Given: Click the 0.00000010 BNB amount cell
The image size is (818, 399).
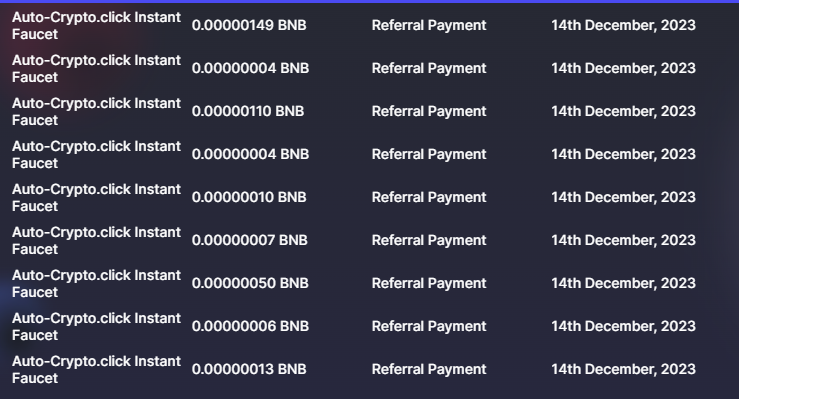Looking at the screenshot, I should (249, 197).
